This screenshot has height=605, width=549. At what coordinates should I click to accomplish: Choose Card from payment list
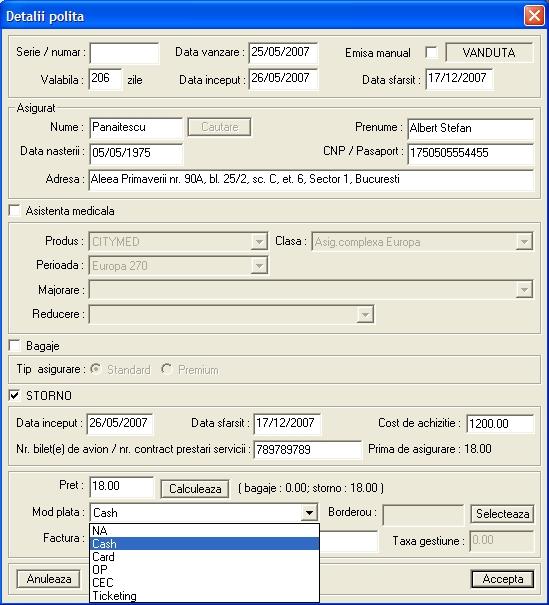pos(204,557)
